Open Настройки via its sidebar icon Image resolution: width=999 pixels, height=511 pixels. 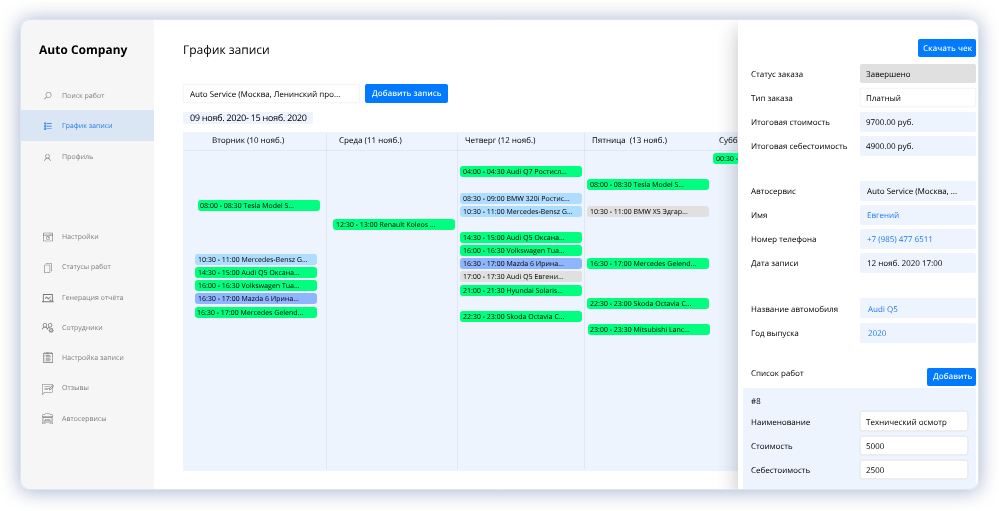(48, 237)
